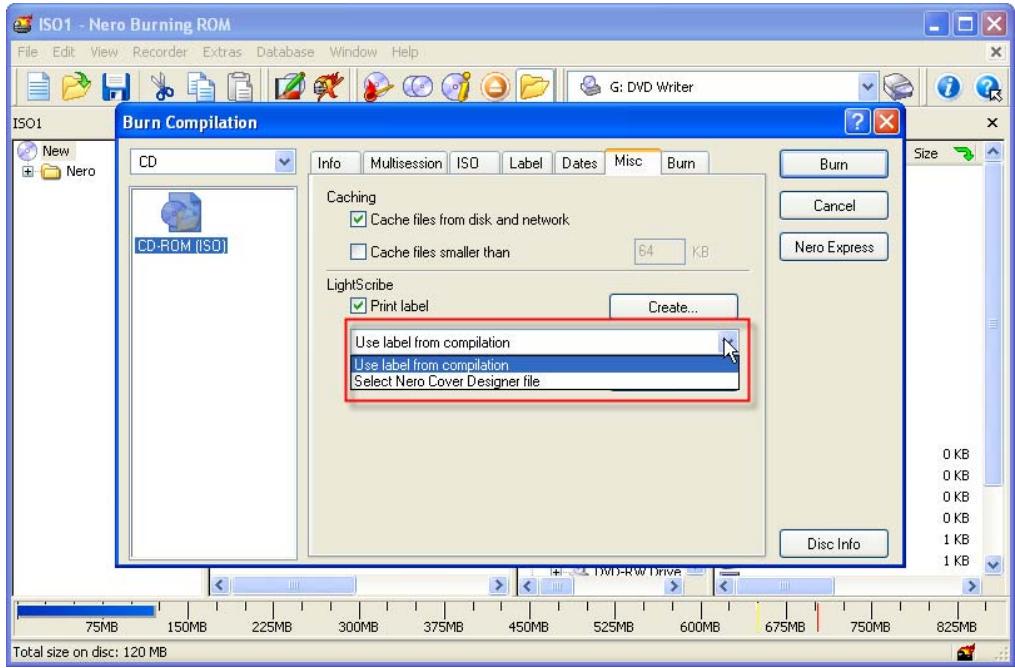The height and width of the screenshot is (668, 1015).
Task: Click the LightScribe Create... button
Action: tap(673, 307)
